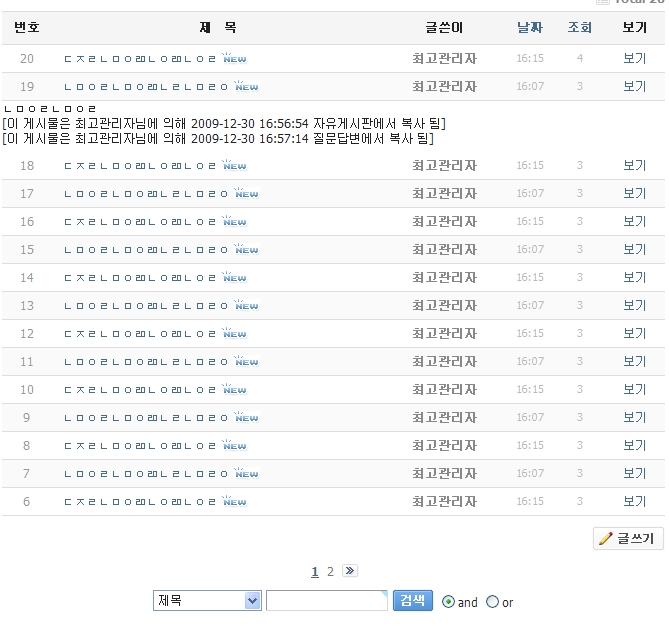669x626 pixels.
Task: Go to next pages with double-arrow icon
Action: pyautogui.click(x=350, y=571)
